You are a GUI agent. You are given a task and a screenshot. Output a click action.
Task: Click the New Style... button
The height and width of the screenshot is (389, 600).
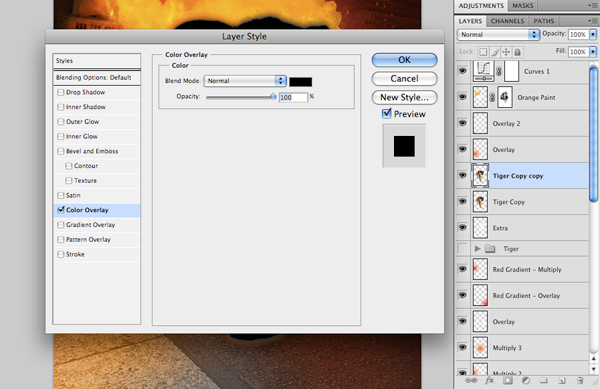tap(404, 97)
